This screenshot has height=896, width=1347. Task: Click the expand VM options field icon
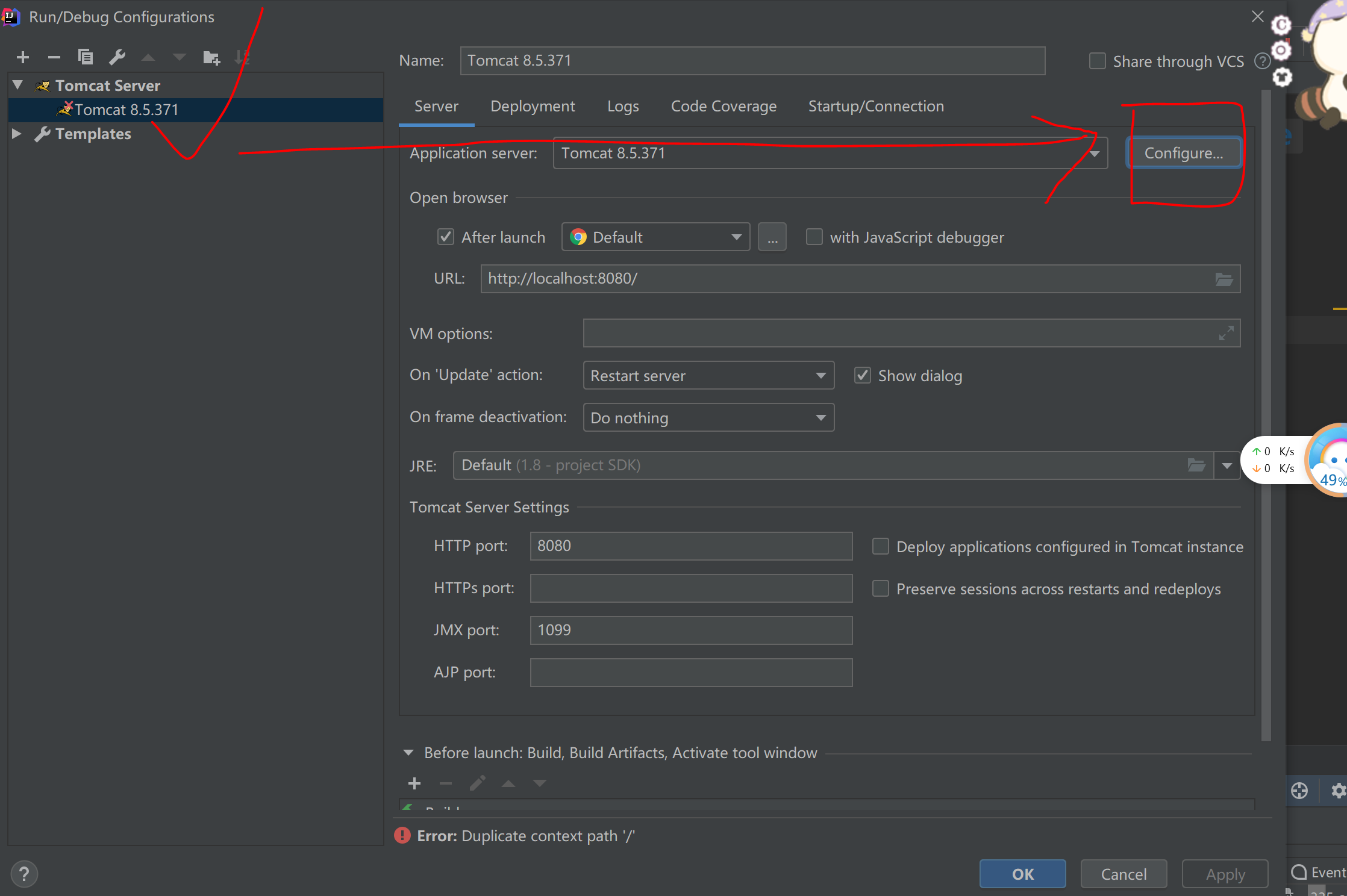click(x=1226, y=333)
